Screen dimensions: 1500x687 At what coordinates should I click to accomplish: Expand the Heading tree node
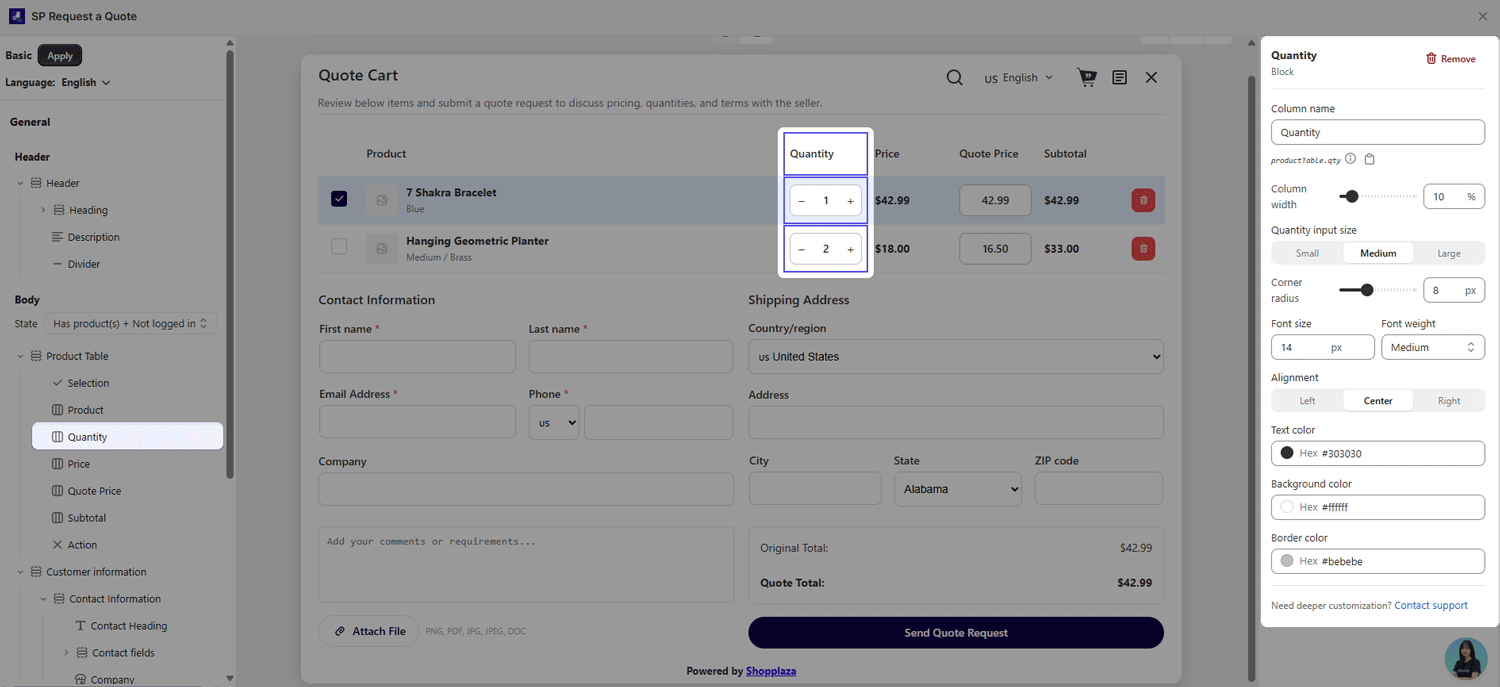(43, 210)
